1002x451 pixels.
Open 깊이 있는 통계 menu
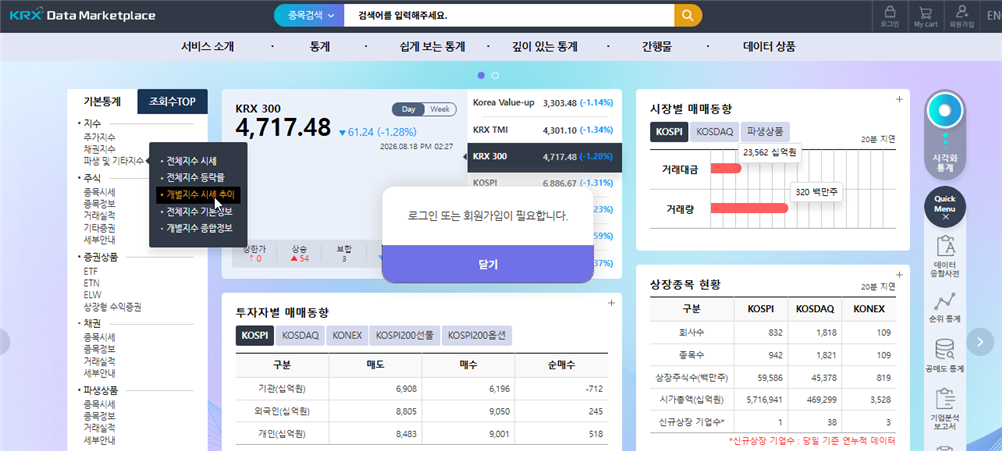pos(545,47)
